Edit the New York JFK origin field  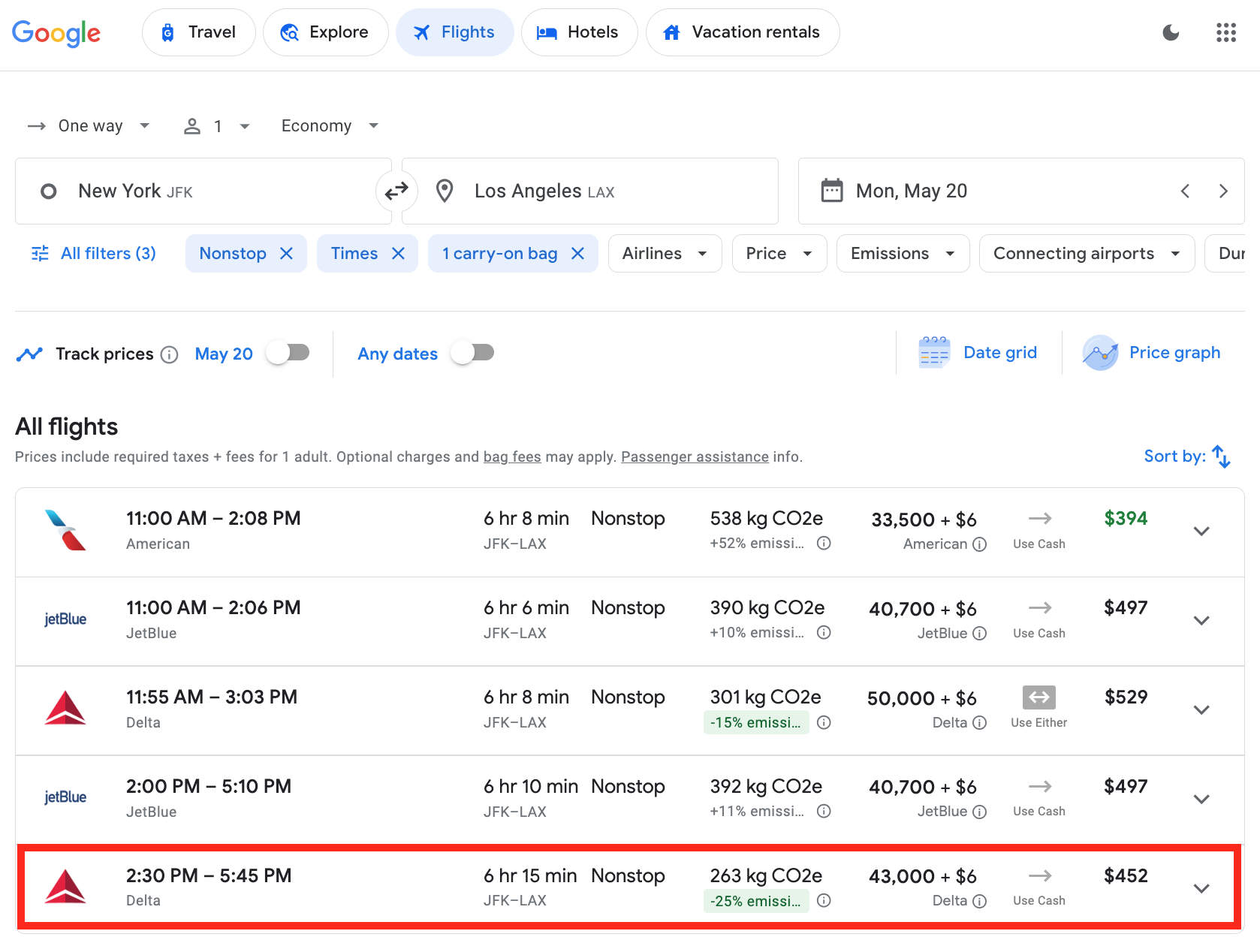[203, 191]
